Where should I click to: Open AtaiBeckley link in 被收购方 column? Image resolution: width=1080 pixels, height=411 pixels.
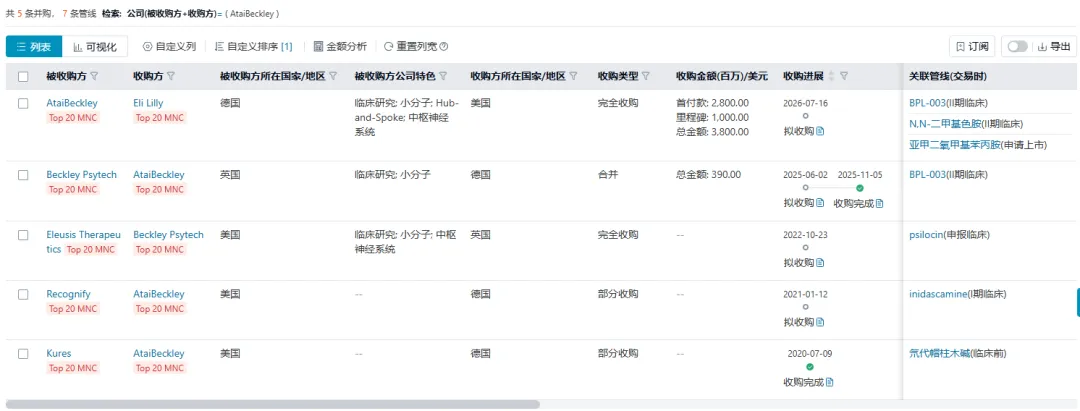coord(72,103)
